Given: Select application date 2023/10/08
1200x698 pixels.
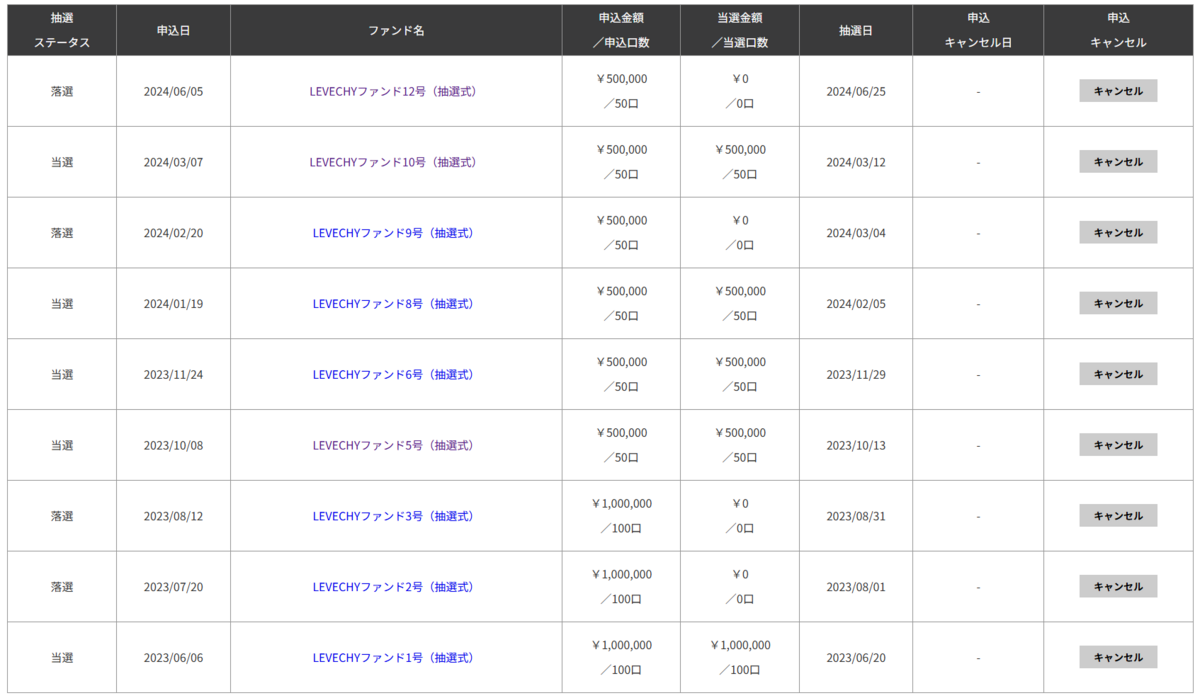Looking at the screenshot, I should coord(173,445).
